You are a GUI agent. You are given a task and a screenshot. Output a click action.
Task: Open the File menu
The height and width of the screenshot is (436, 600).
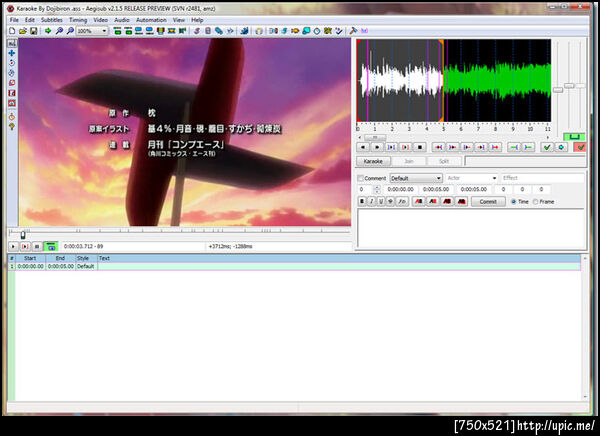click(14, 20)
